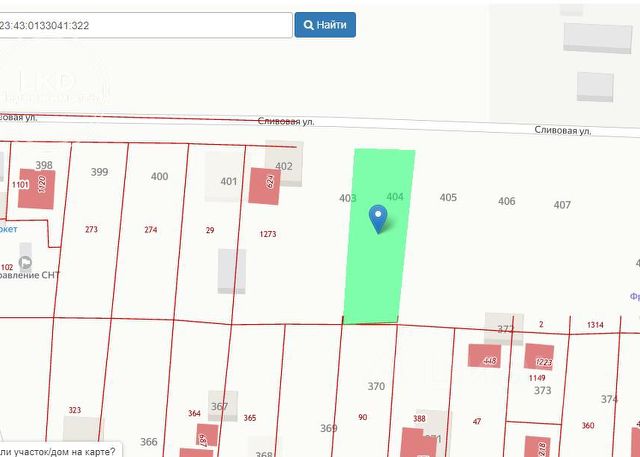The height and width of the screenshot is (457, 640).
Task: Click parcel label 400
Action: (x=159, y=176)
